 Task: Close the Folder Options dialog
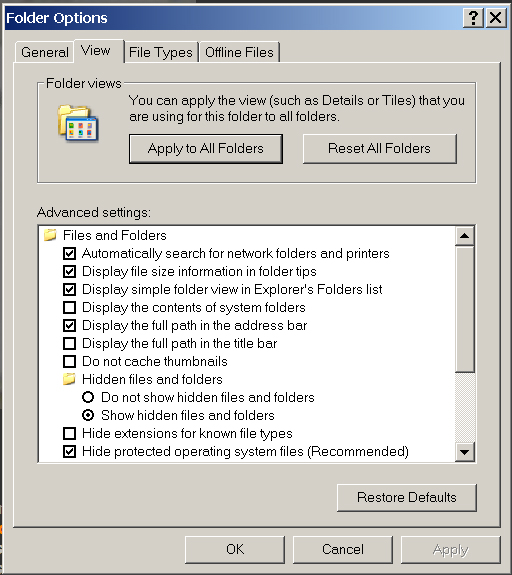496,18
